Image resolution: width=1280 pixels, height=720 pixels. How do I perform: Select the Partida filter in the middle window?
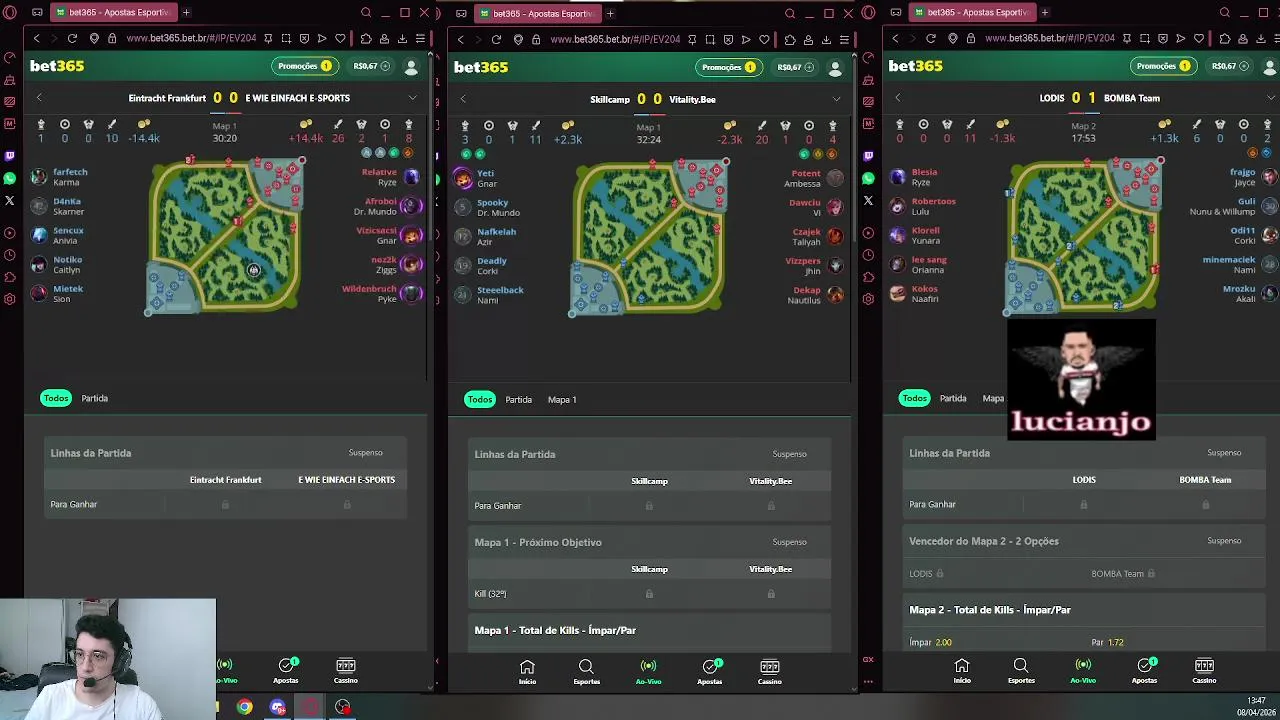coord(518,400)
